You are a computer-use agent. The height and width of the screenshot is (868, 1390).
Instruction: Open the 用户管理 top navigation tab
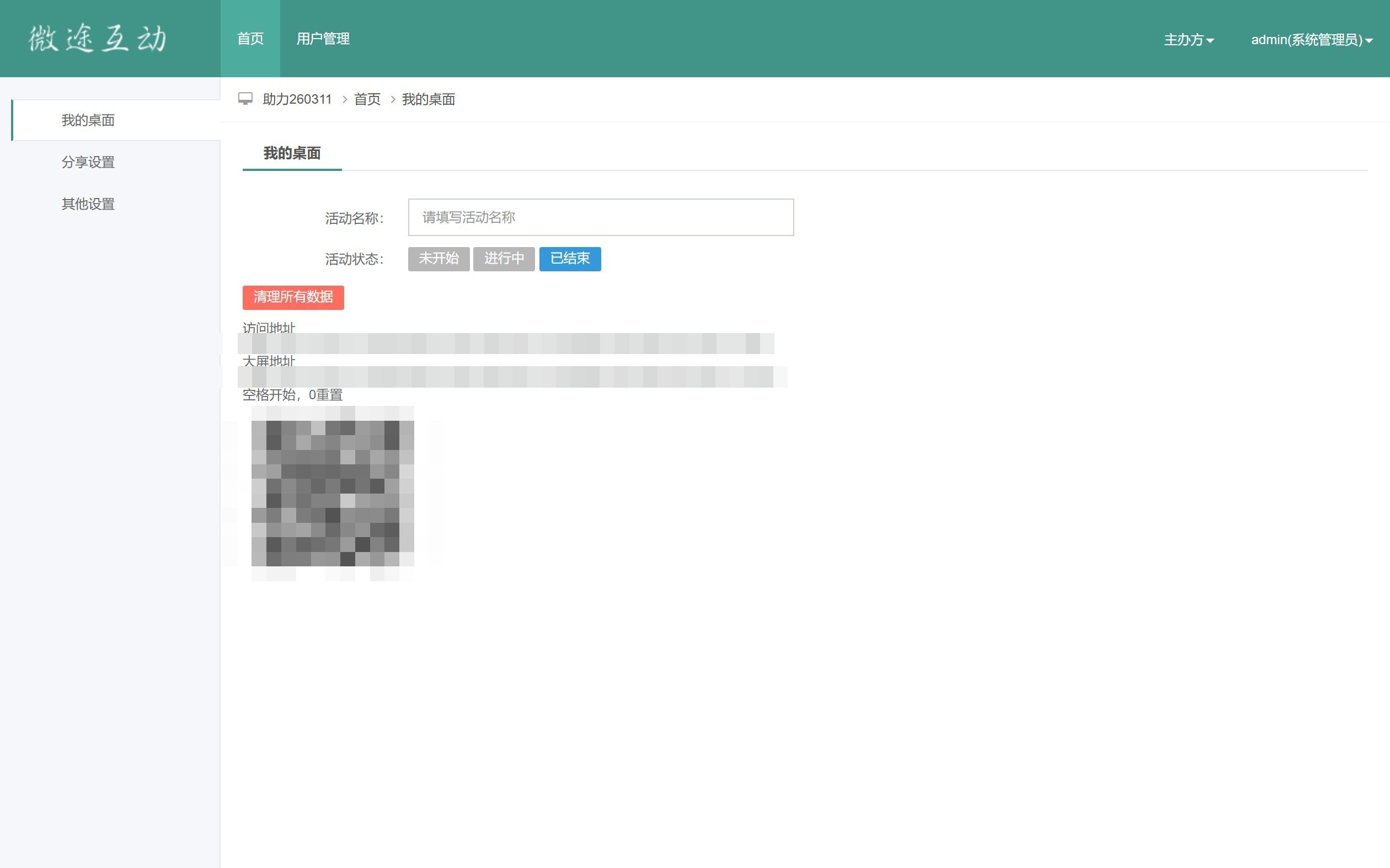[323, 39]
